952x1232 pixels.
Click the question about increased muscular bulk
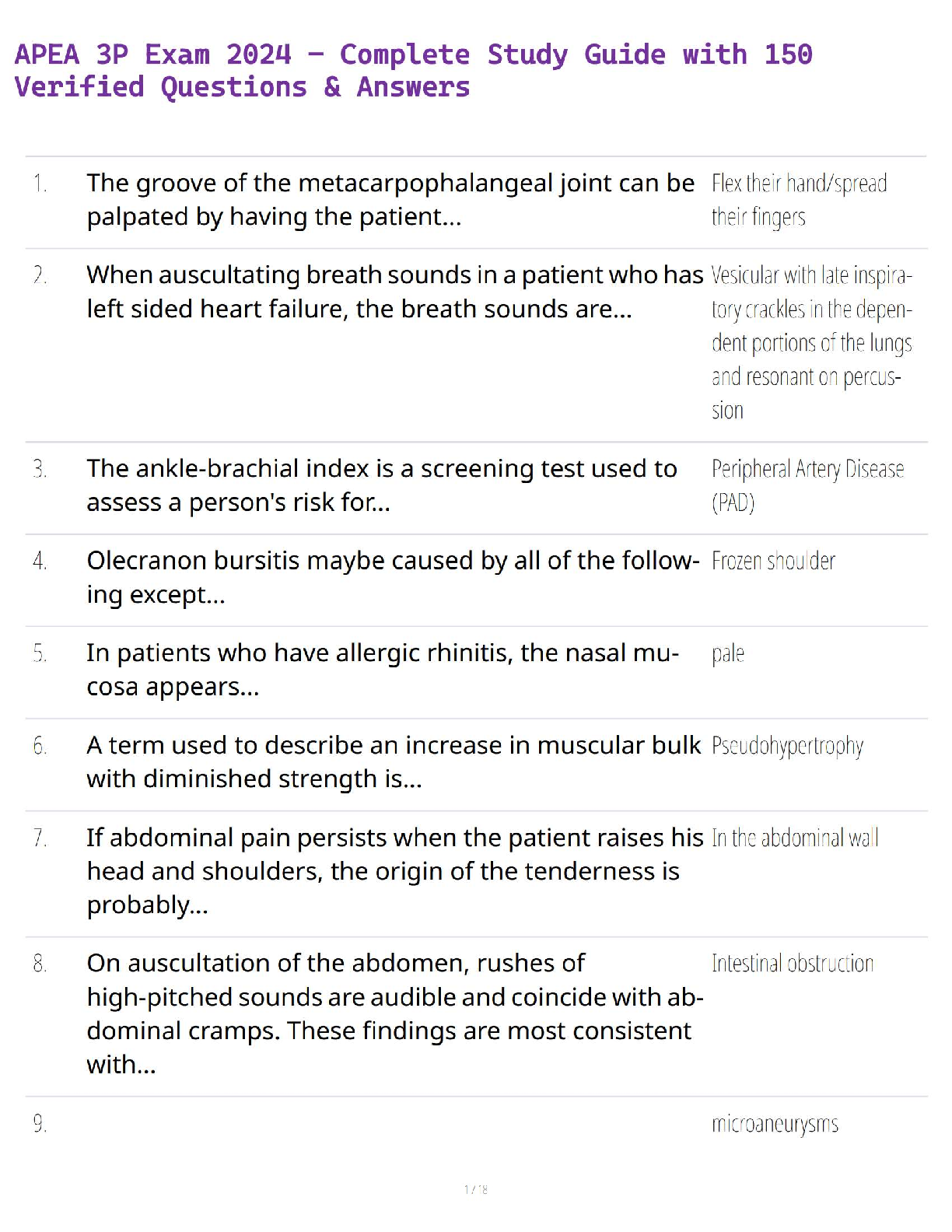[393, 761]
